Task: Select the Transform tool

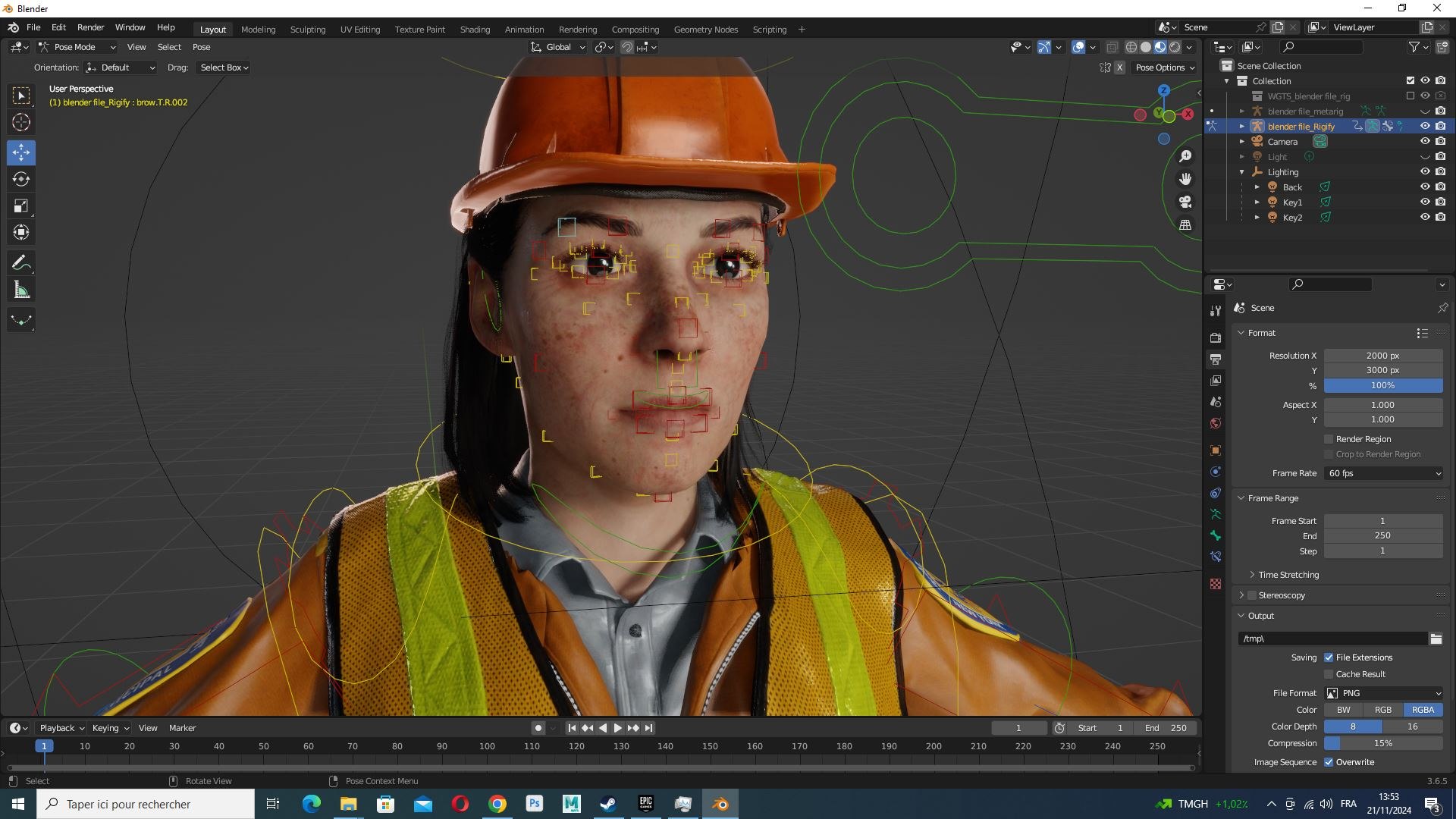Action: [x=21, y=232]
